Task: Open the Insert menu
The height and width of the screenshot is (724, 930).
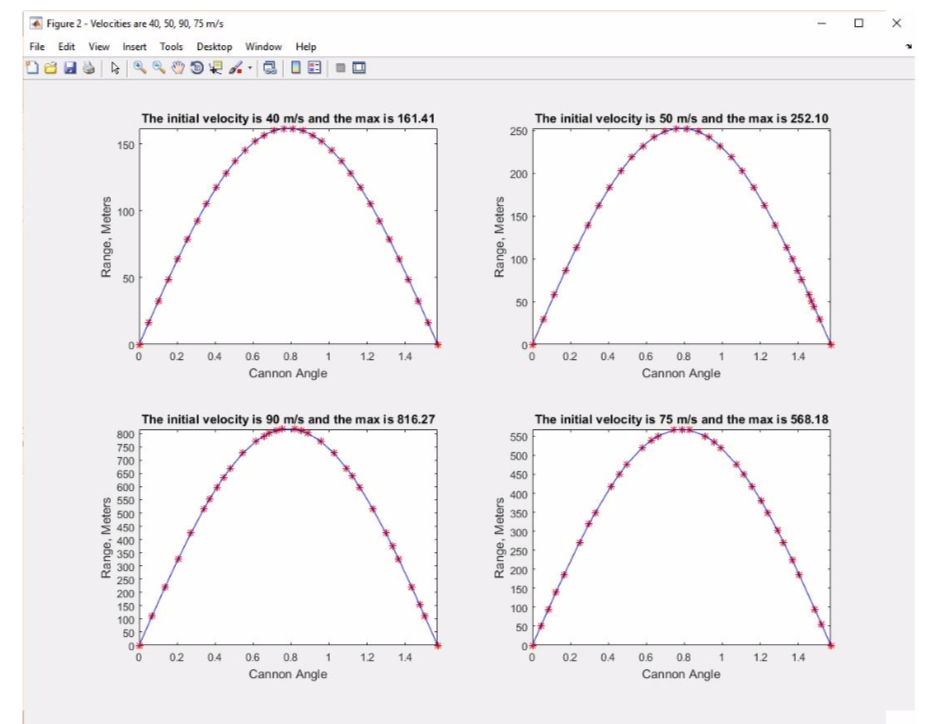Action: [x=135, y=46]
